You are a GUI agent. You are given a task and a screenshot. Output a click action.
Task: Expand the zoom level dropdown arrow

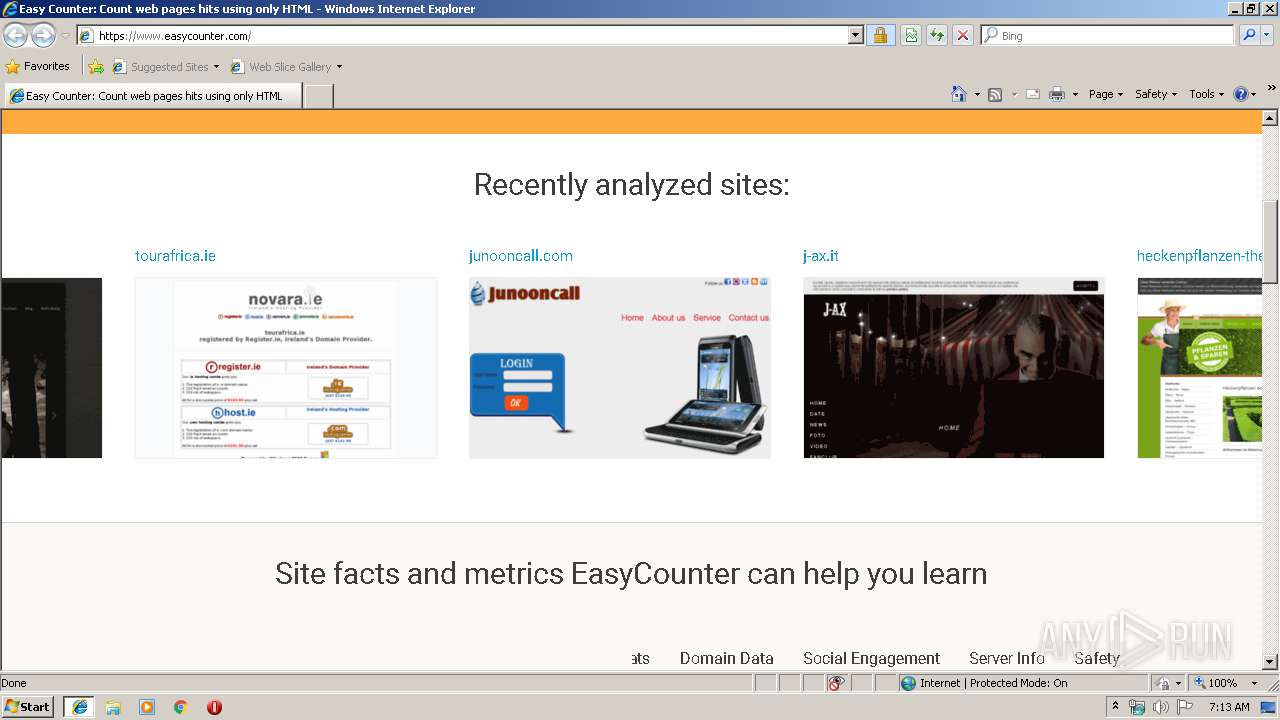coord(1255,683)
